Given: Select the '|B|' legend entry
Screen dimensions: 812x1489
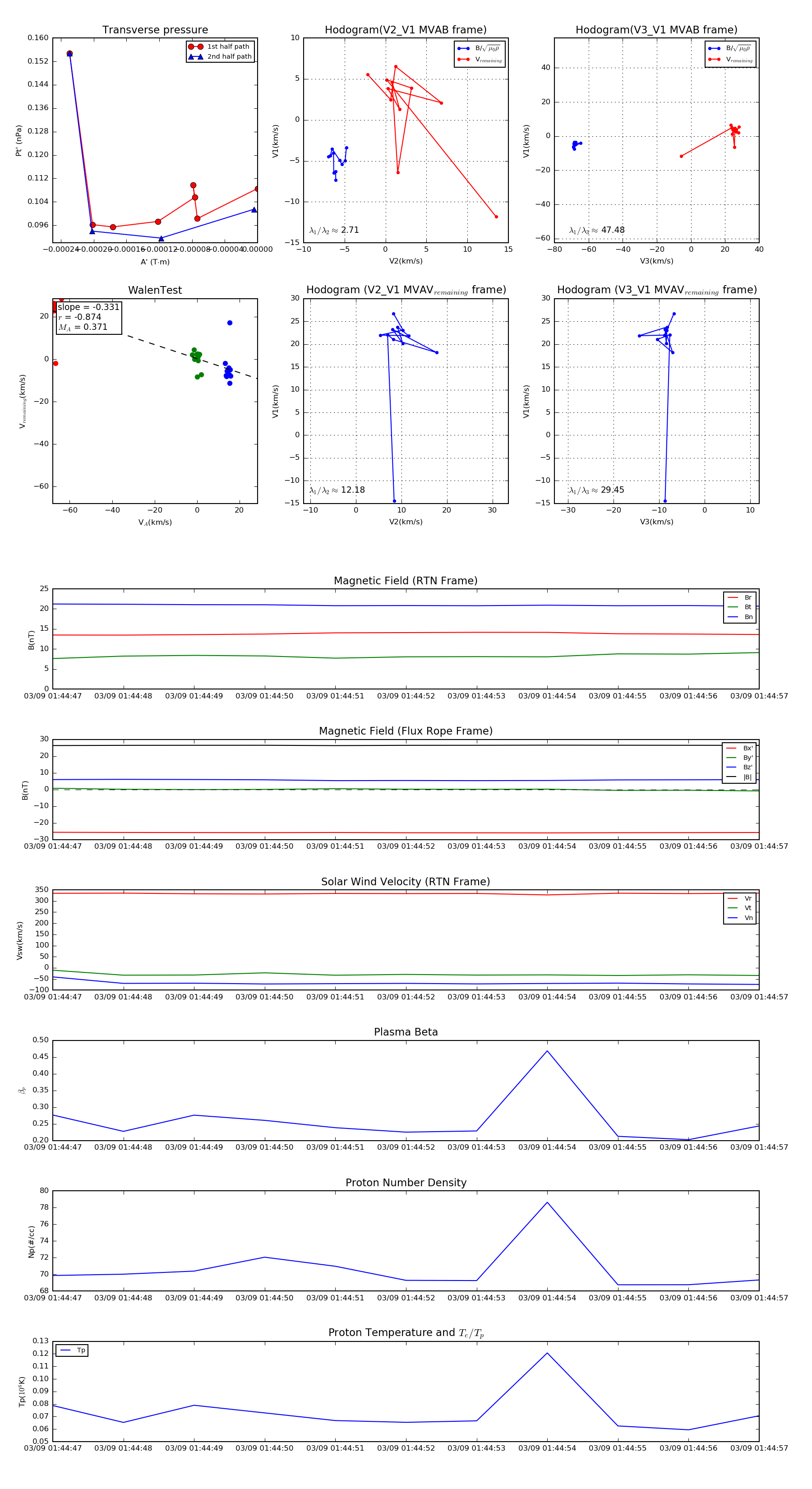Looking at the screenshot, I should [x=739, y=777].
